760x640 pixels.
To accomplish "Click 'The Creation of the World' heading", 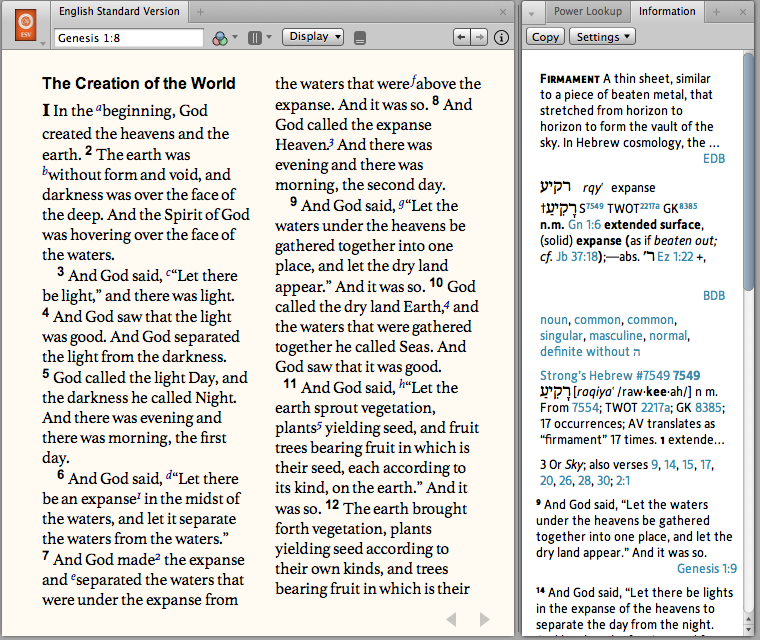I will (x=139, y=83).
